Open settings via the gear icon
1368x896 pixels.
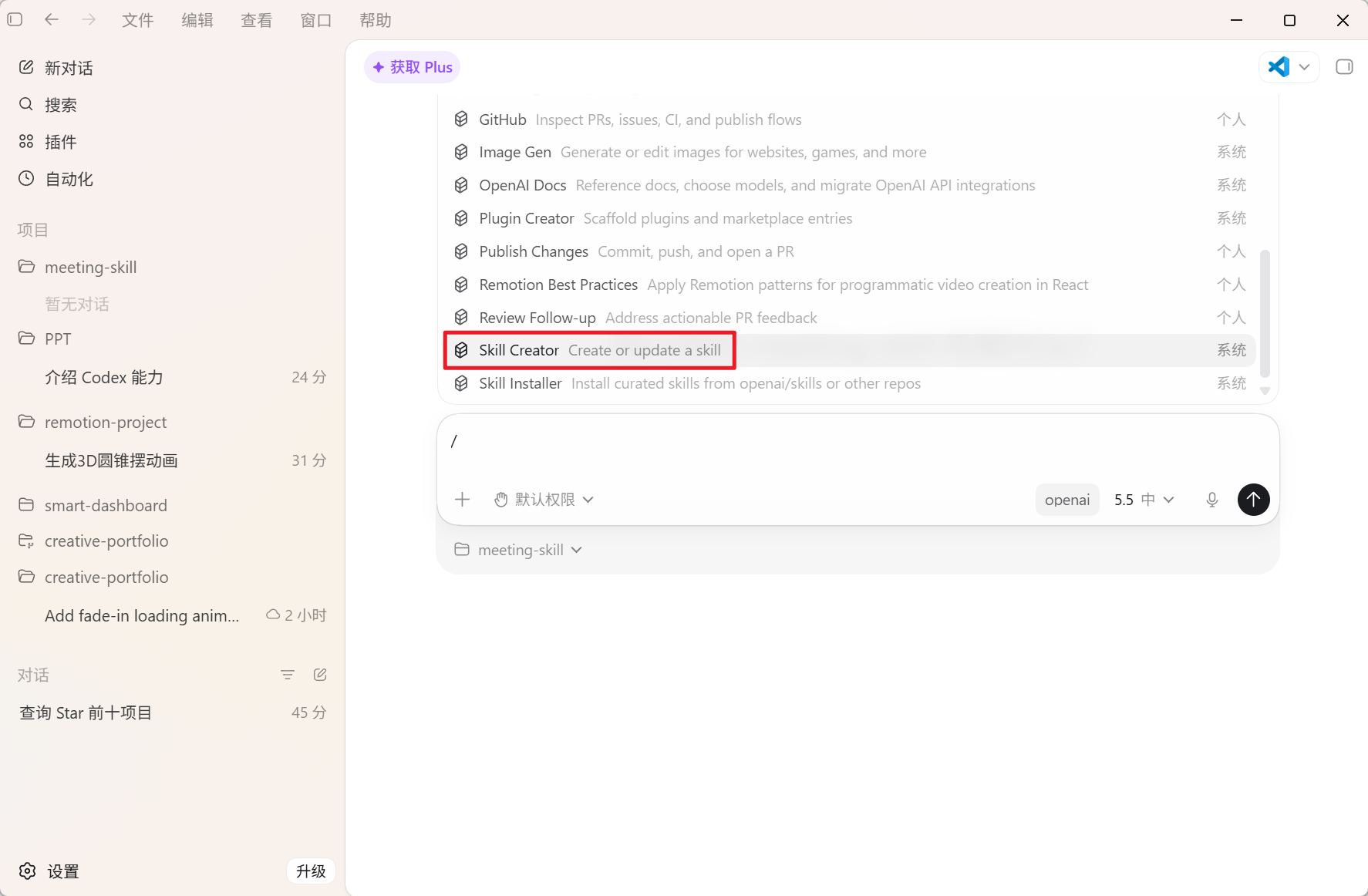click(28, 871)
